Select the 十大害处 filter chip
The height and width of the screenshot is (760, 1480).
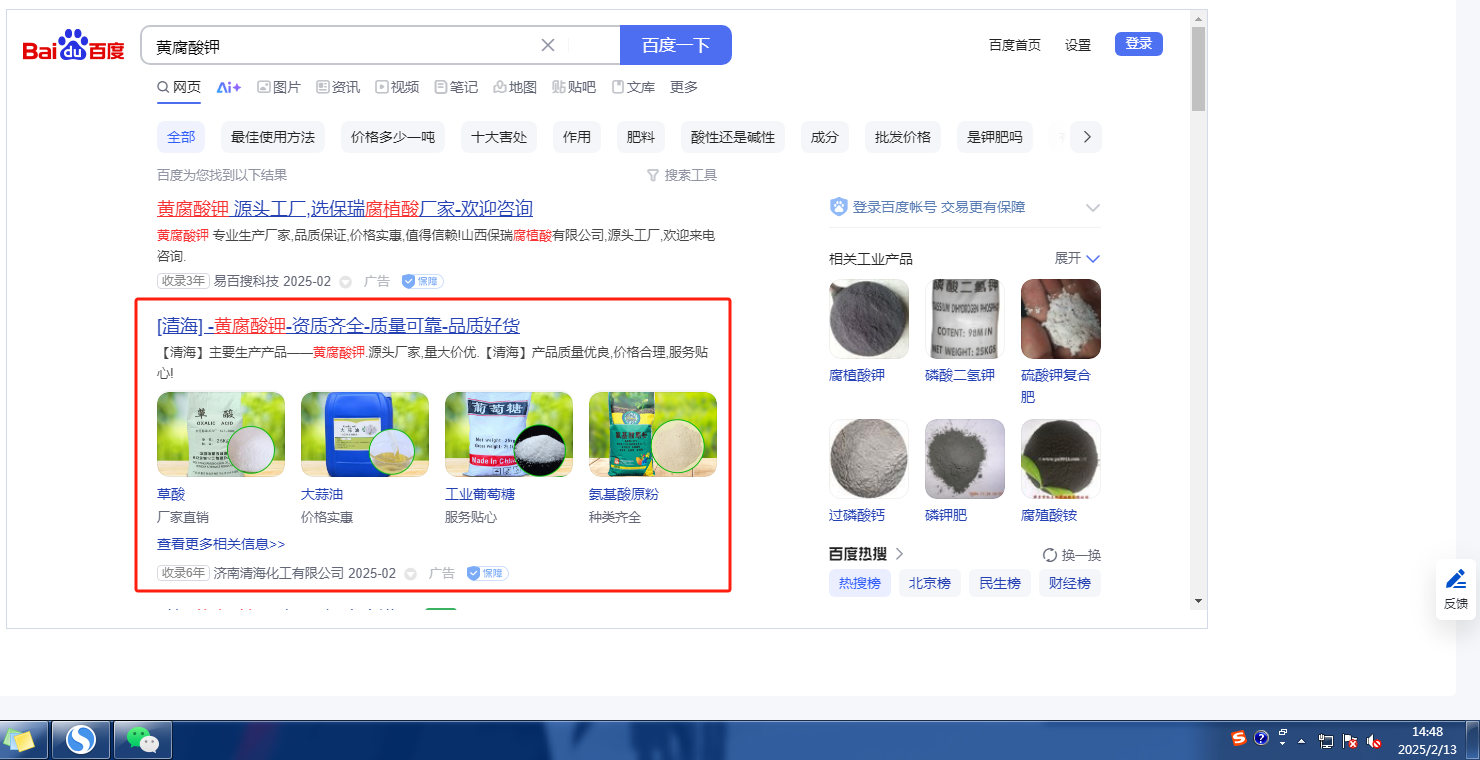(499, 137)
